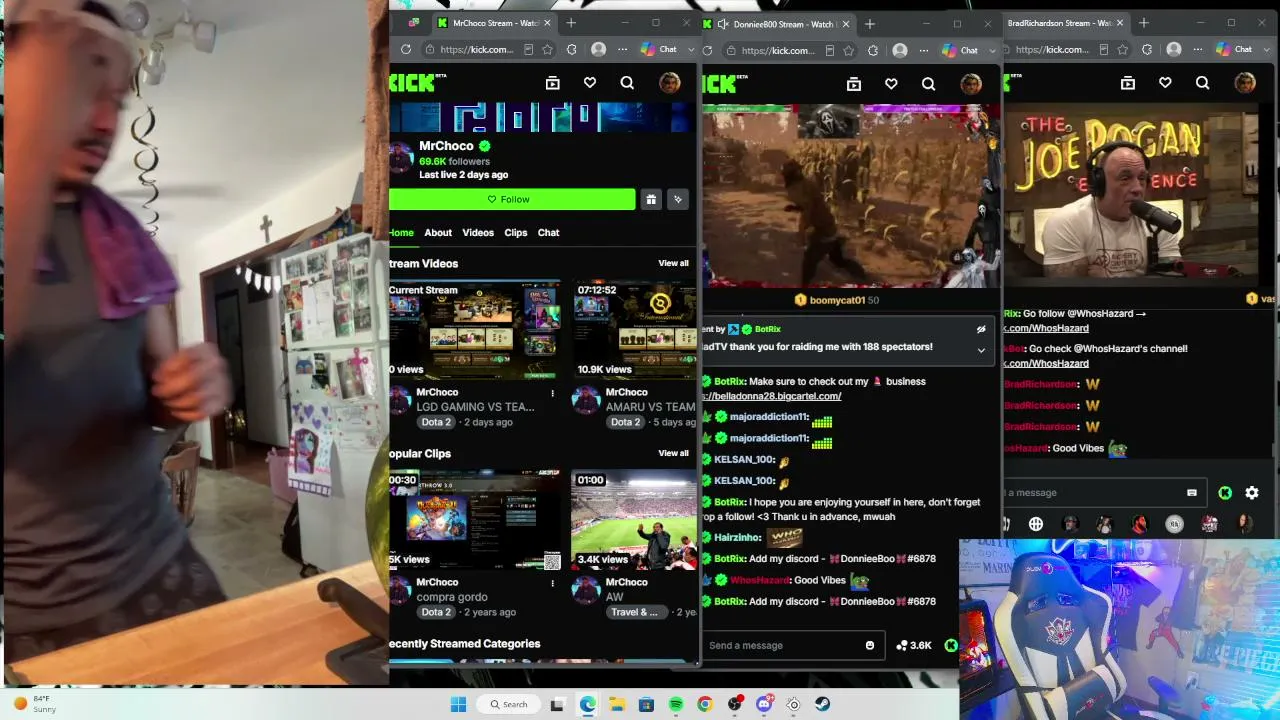Image resolution: width=1280 pixels, height=720 pixels.
Task: Play the 01:00 AW stadium clip thumbnail
Action: pos(635,520)
